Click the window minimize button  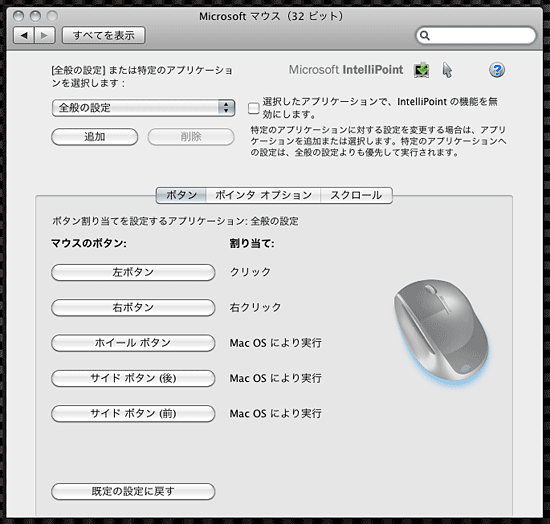(x=35, y=16)
